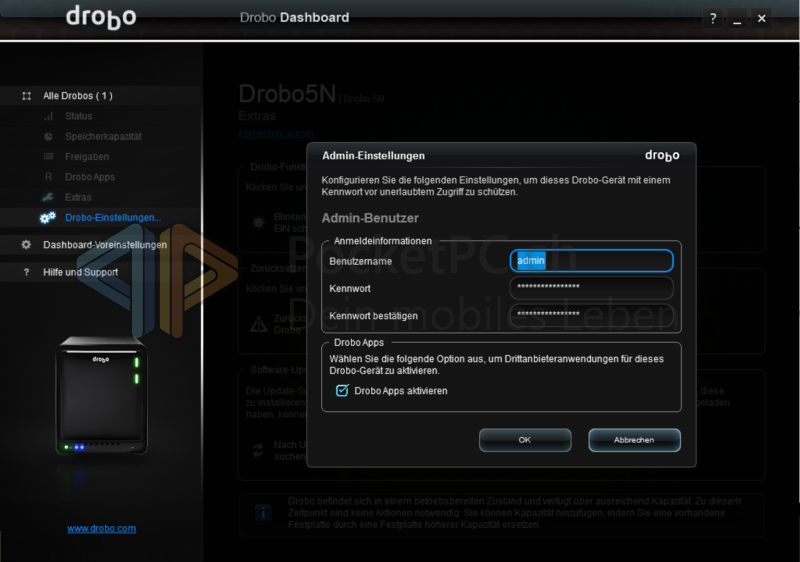Open Drobo-Einstellungen in the sidebar
This screenshot has height=562, width=800.
113,218
